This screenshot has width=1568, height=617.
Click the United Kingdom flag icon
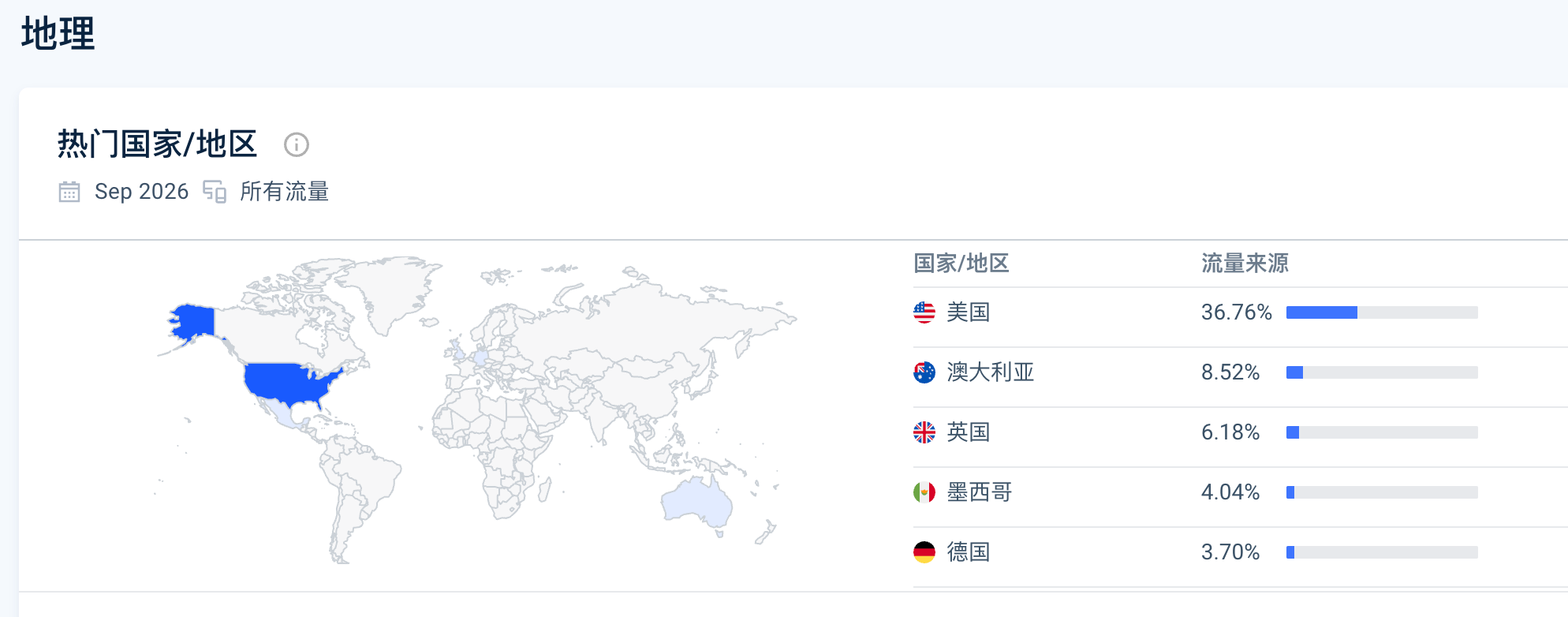click(x=924, y=432)
